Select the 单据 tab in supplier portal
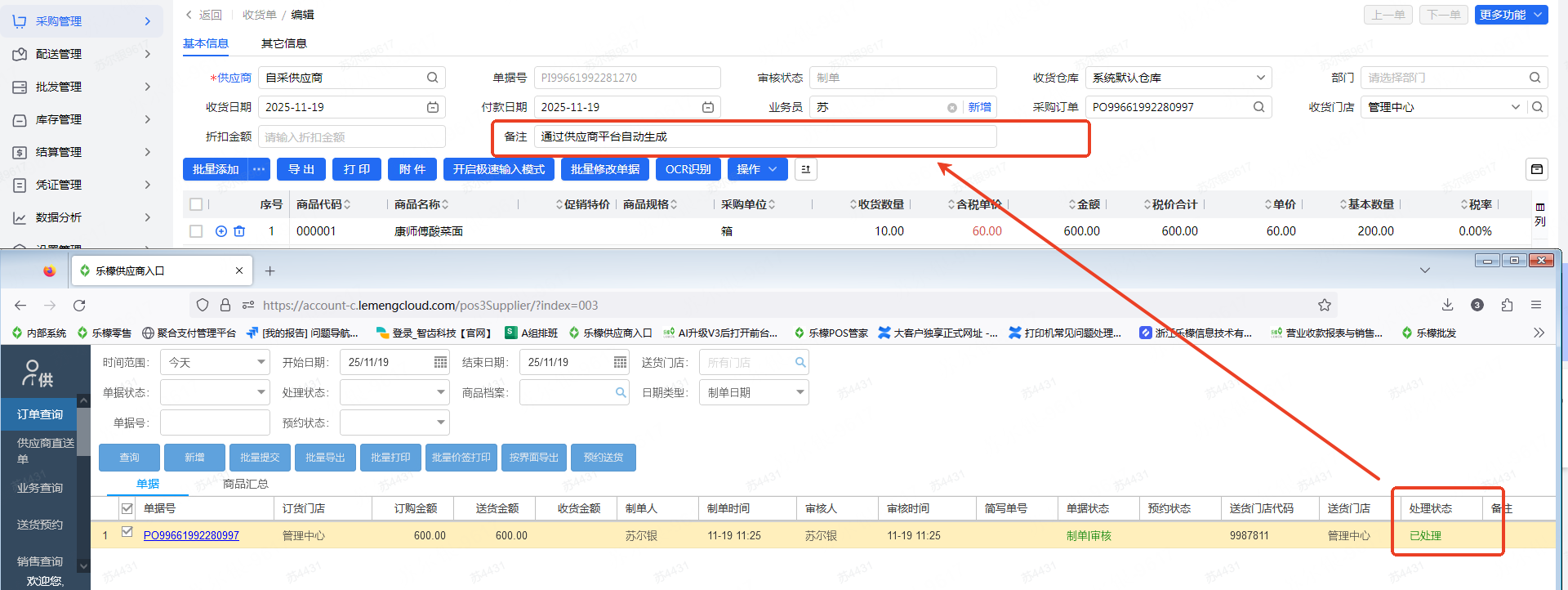1568x590 pixels. tap(148, 484)
